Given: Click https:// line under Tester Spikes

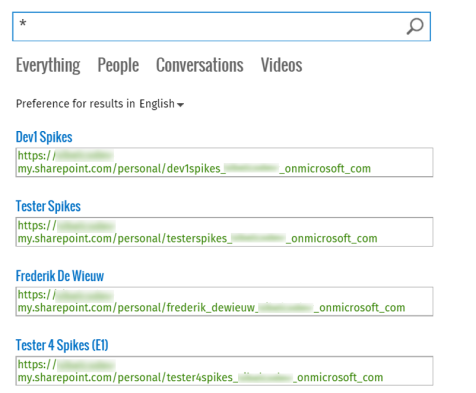Looking at the screenshot, I should (66, 225).
